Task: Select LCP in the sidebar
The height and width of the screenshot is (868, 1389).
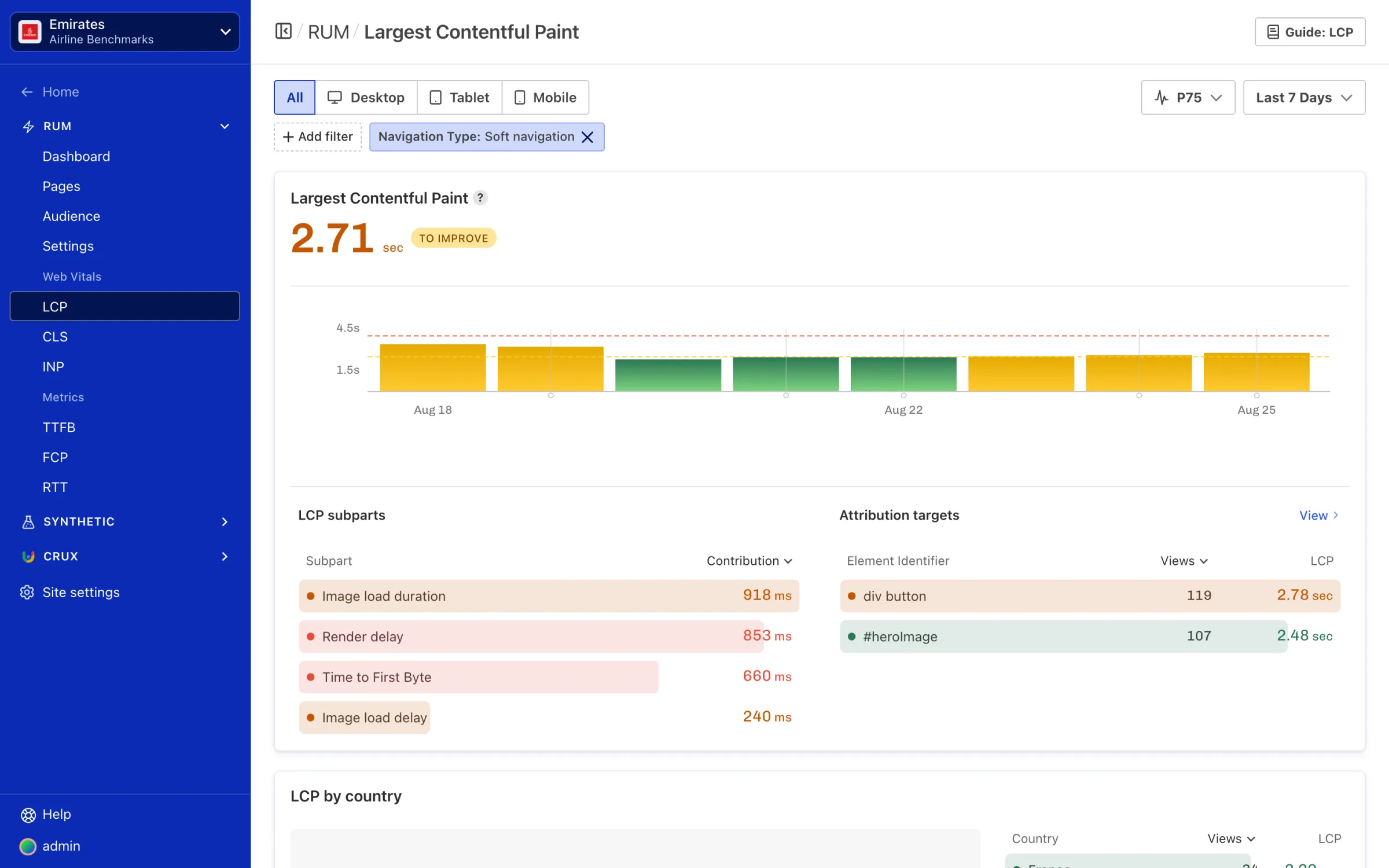Action: tap(124, 306)
